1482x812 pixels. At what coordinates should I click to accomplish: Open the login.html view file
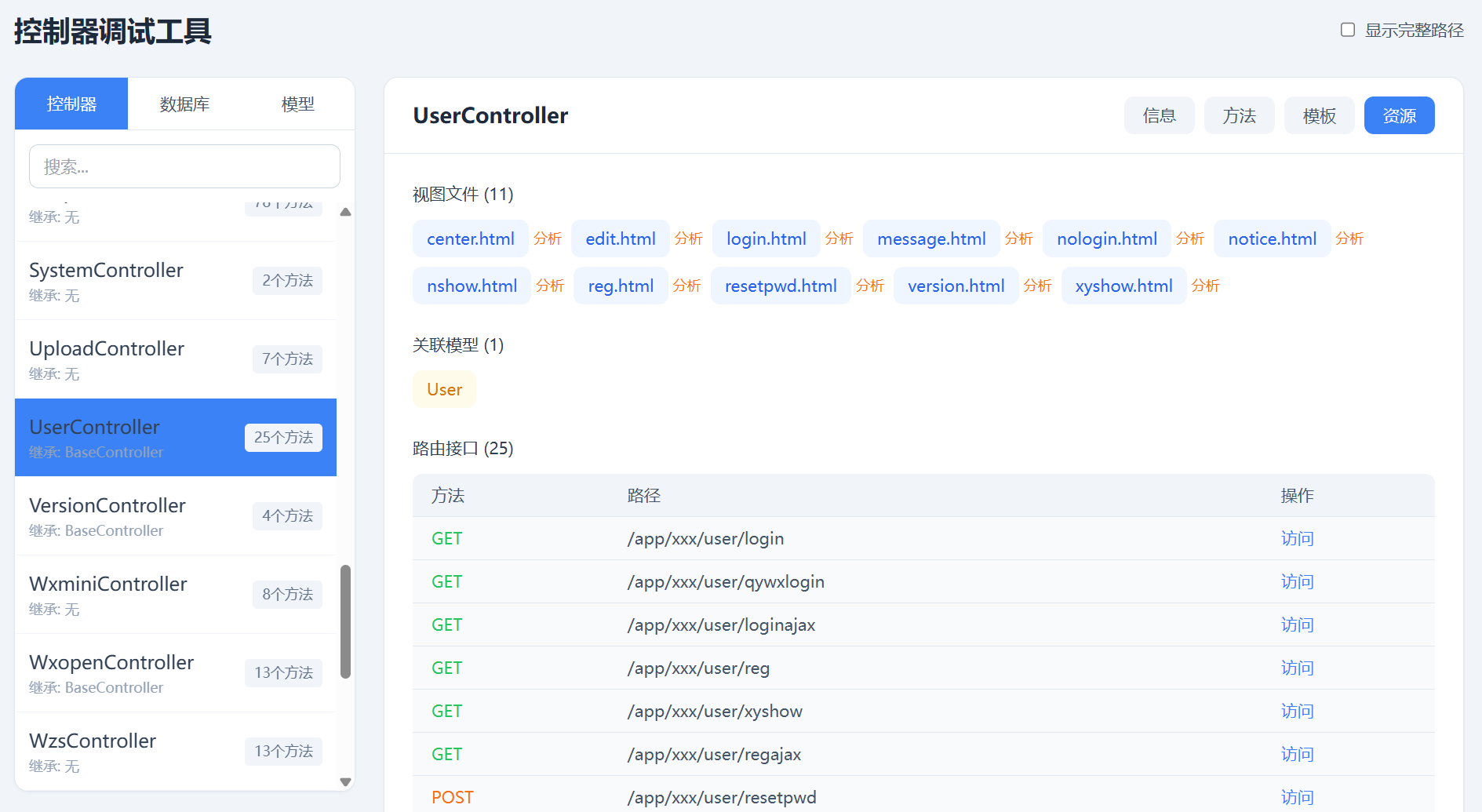click(766, 239)
